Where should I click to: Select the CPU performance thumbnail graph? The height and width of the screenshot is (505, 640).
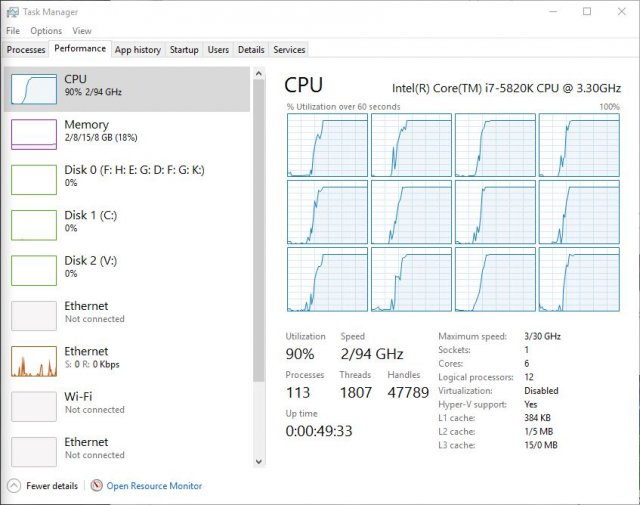33,89
